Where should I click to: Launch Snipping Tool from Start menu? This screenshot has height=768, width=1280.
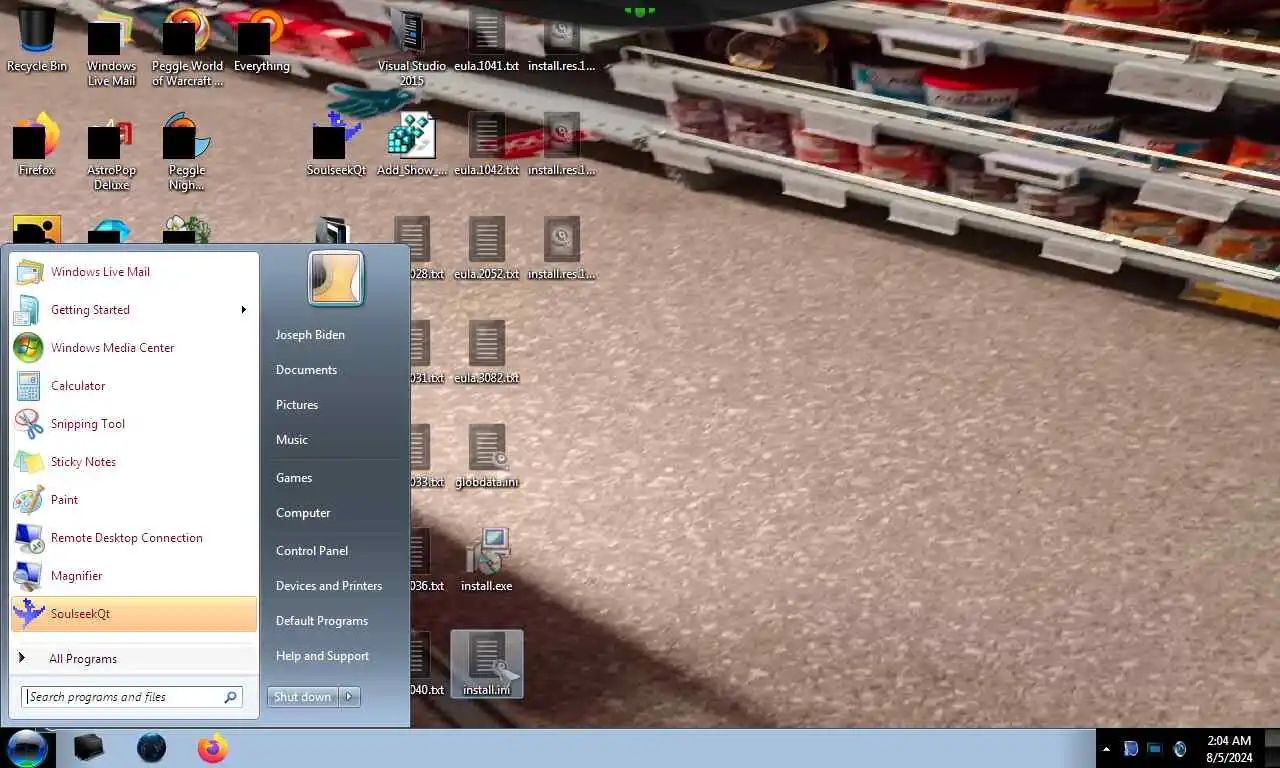pyautogui.click(x=134, y=424)
